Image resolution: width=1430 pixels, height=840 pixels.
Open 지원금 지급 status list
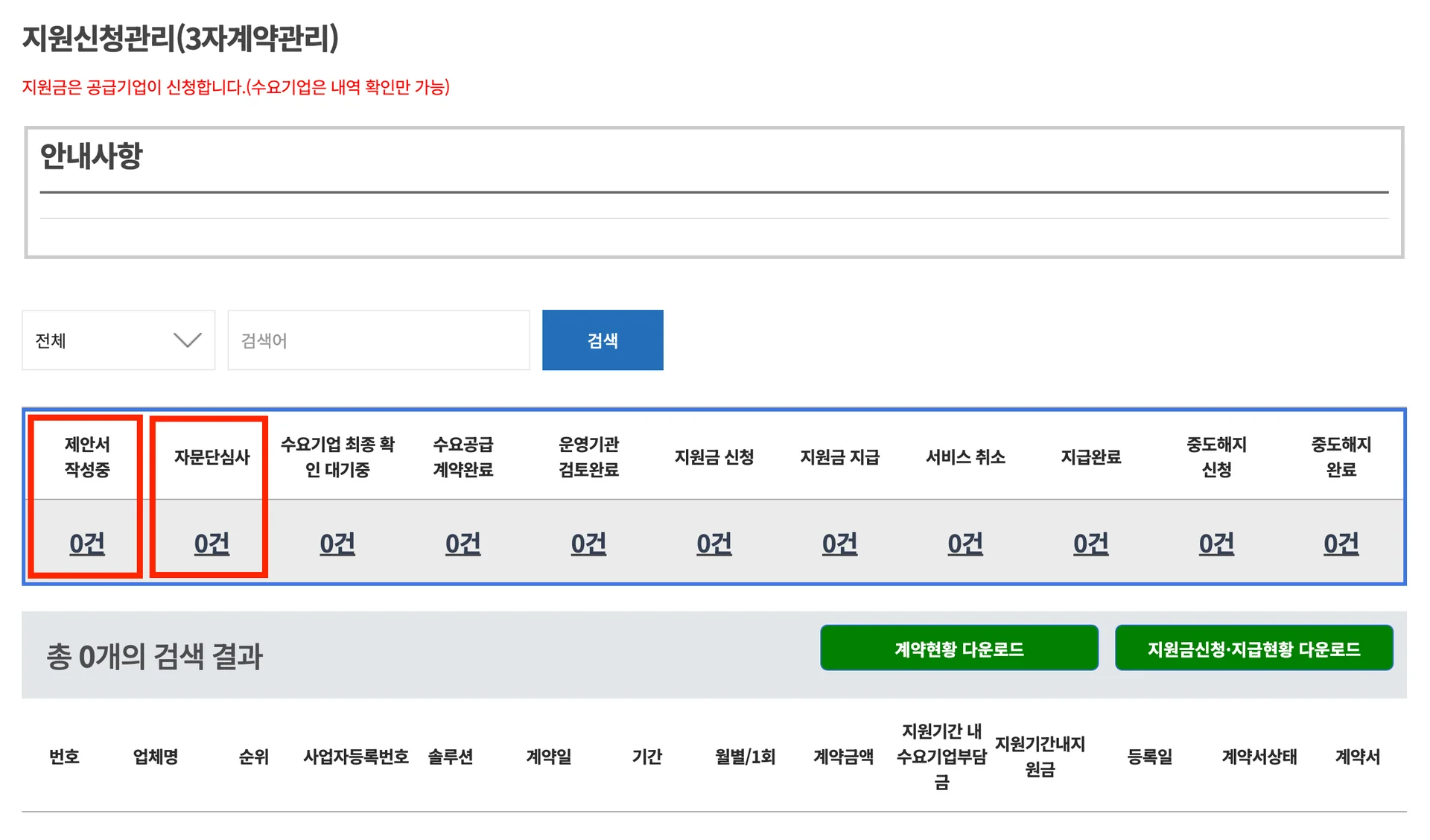[x=839, y=543]
